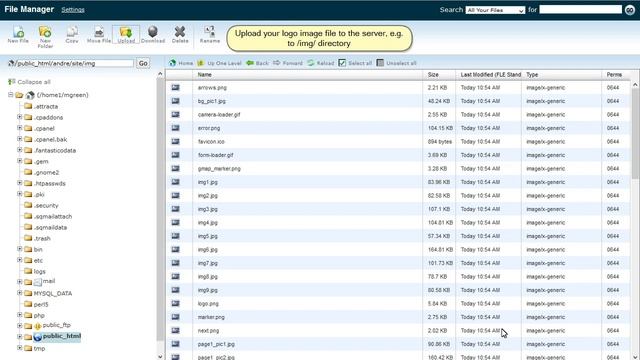Click the Download toolbar icon
This screenshot has height=360, width=640.
[153, 34]
